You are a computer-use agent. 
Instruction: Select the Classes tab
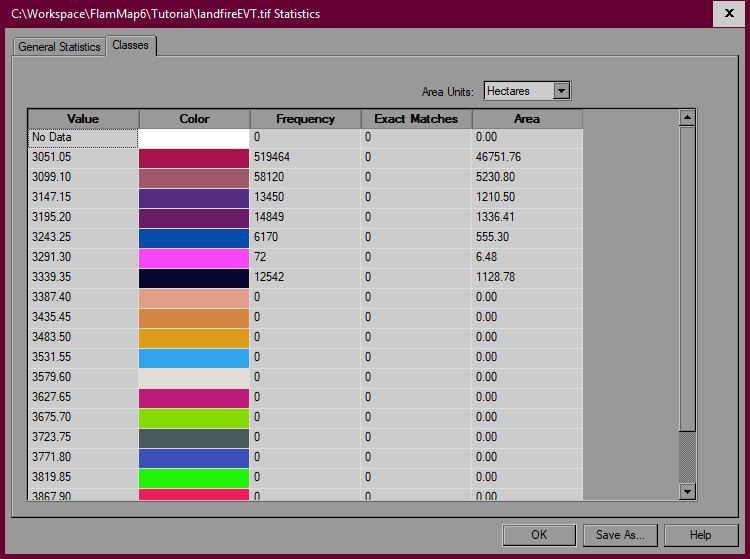pos(131,45)
